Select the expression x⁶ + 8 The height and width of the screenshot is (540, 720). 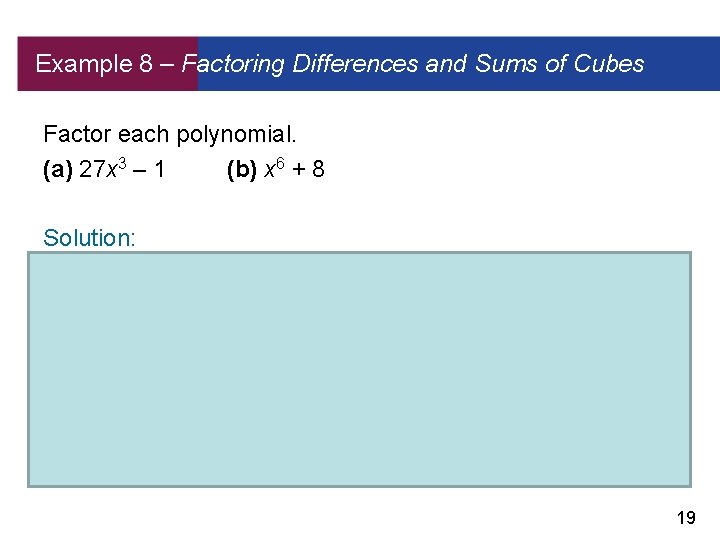click(295, 170)
